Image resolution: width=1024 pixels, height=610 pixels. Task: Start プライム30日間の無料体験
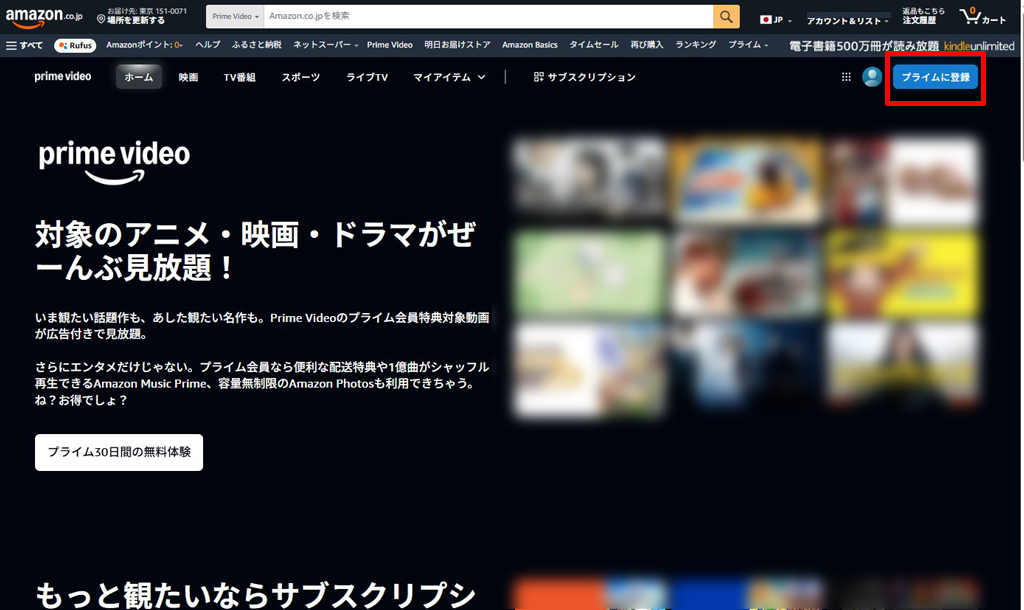[119, 452]
